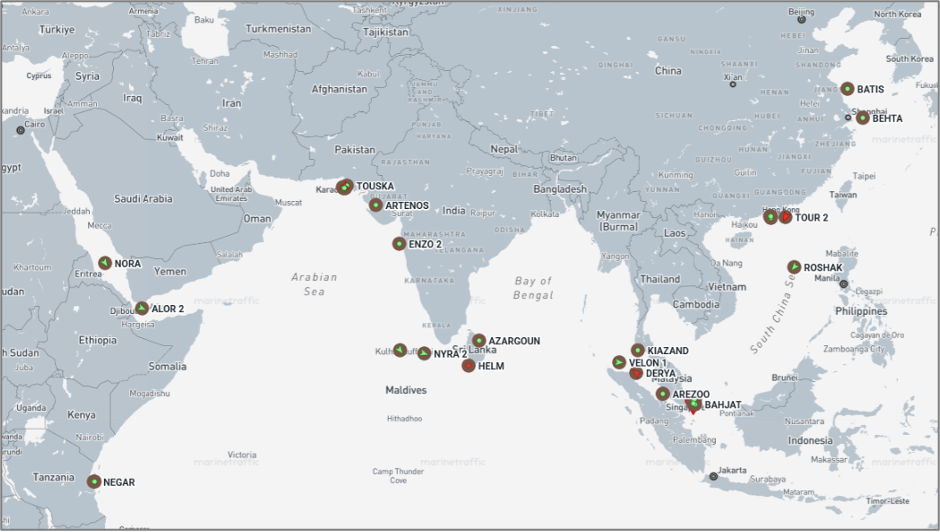Image resolution: width=940 pixels, height=532 pixels.
Task: Select the BEHTA vessel marker near Shanghai
Action: tap(863, 118)
